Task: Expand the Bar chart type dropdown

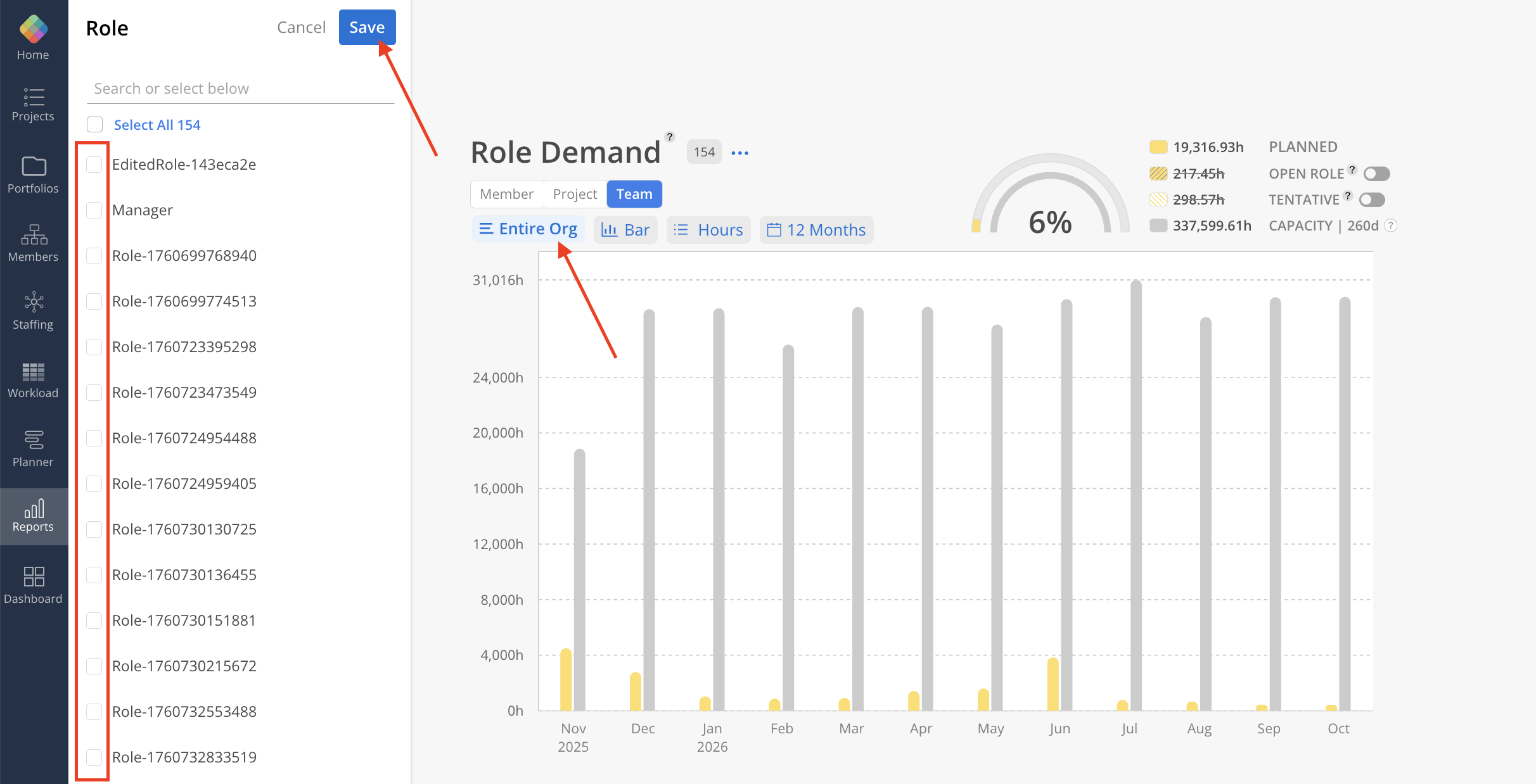Action: pyautogui.click(x=625, y=230)
